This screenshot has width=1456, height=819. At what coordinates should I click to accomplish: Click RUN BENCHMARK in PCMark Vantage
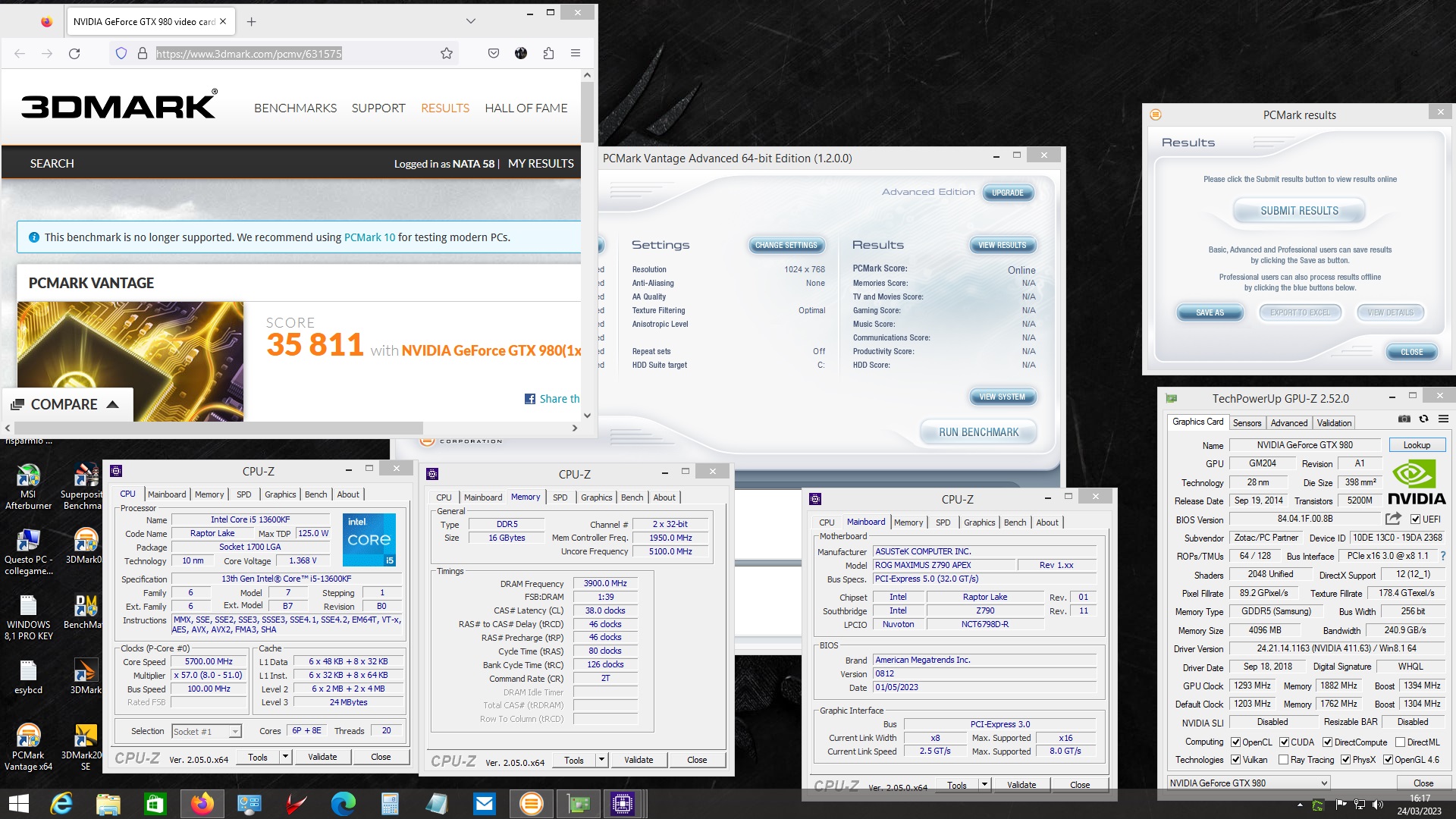click(978, 432)
